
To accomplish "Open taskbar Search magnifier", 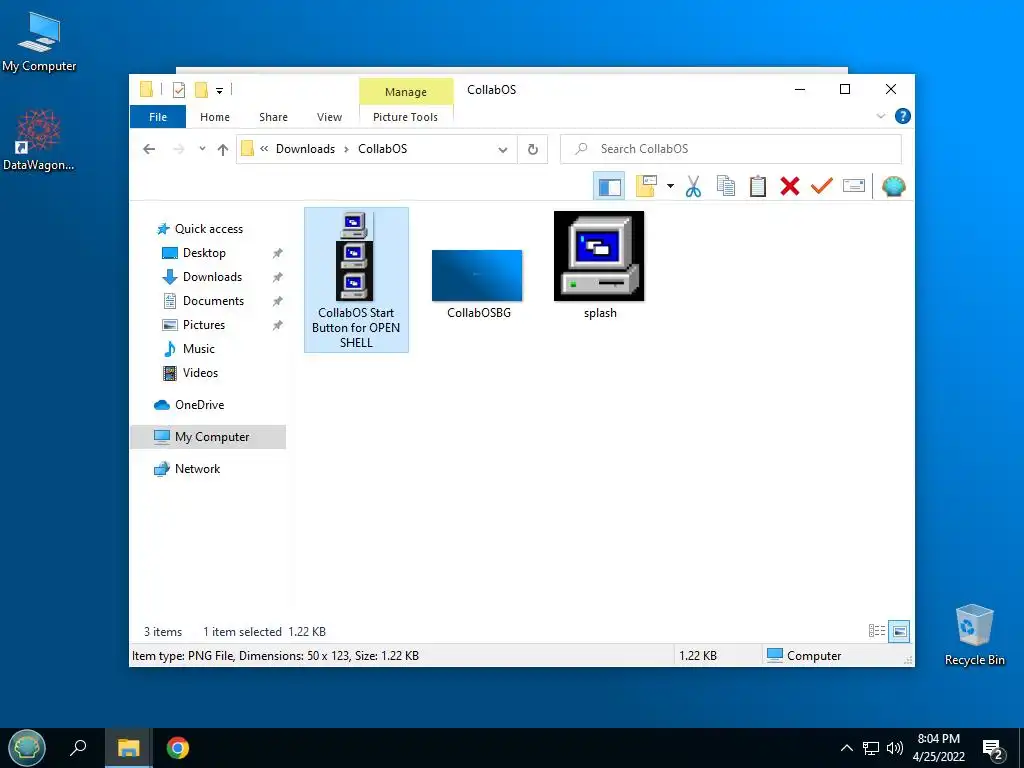I will pyautogui.click(x=78, y=748).
